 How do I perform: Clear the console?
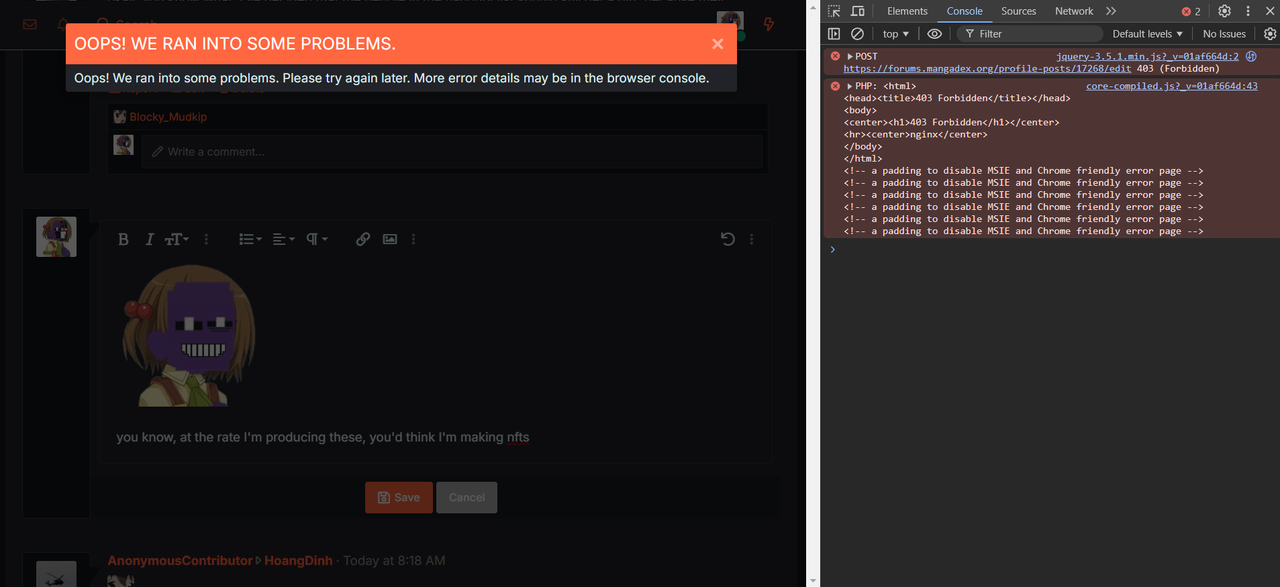[x=857, y=34]
